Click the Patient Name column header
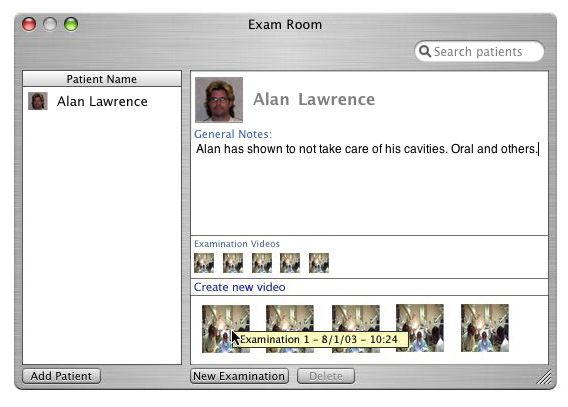Image resolution: width=568 pixels, height=407 pixels. pyautogui.click(x=102, y=79)
